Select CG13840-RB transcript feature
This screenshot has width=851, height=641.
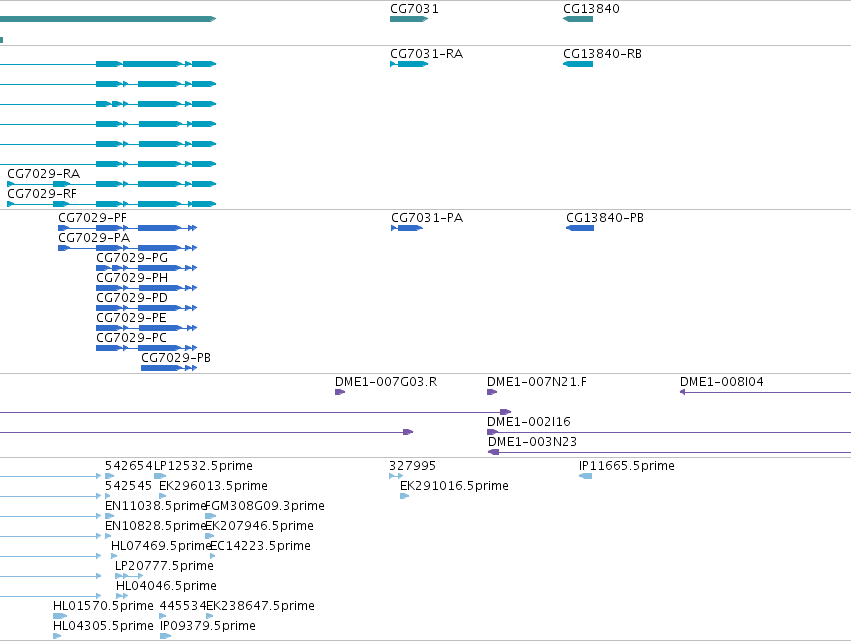[x=578, y=64]
